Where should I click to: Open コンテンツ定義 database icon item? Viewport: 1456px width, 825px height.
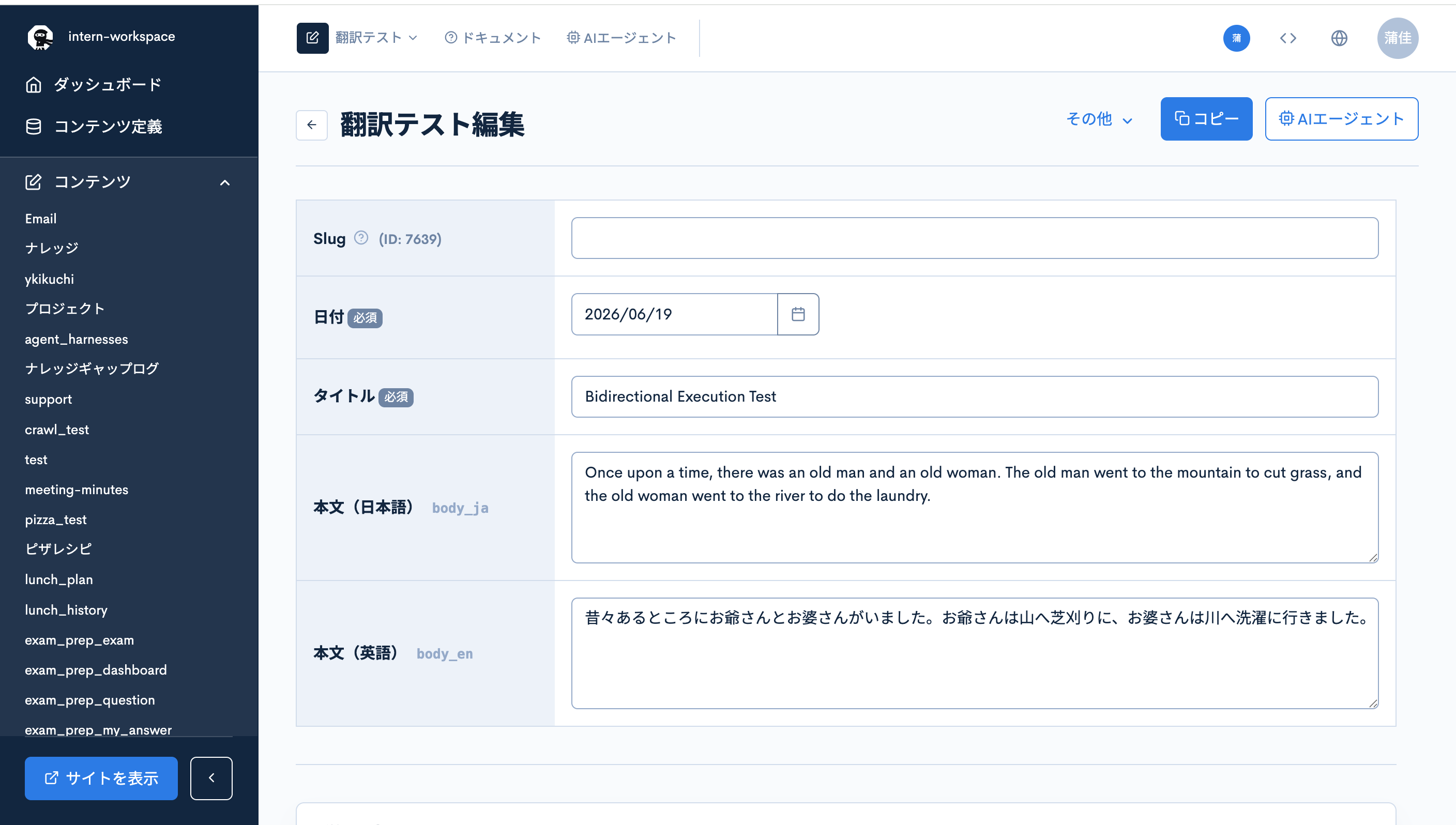click(34, 126)
